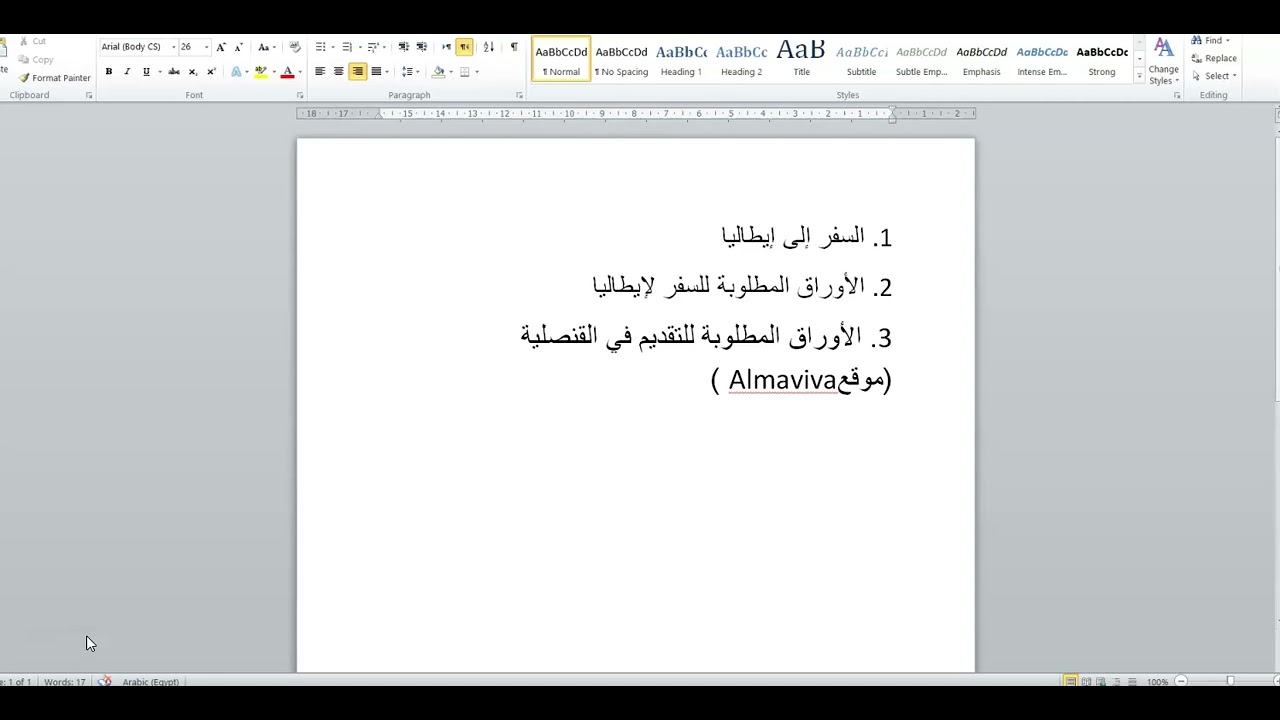Open the numbering list dropdown

358,47
